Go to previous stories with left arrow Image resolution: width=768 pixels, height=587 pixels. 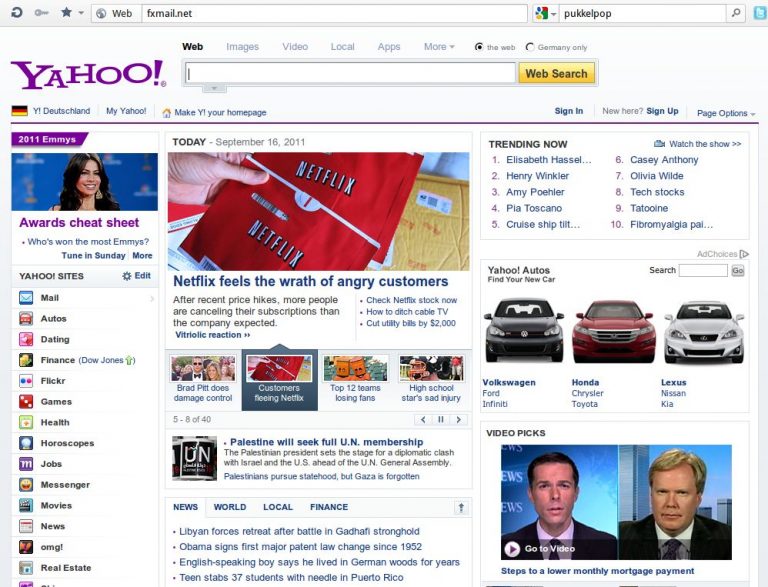coord(423,419)
